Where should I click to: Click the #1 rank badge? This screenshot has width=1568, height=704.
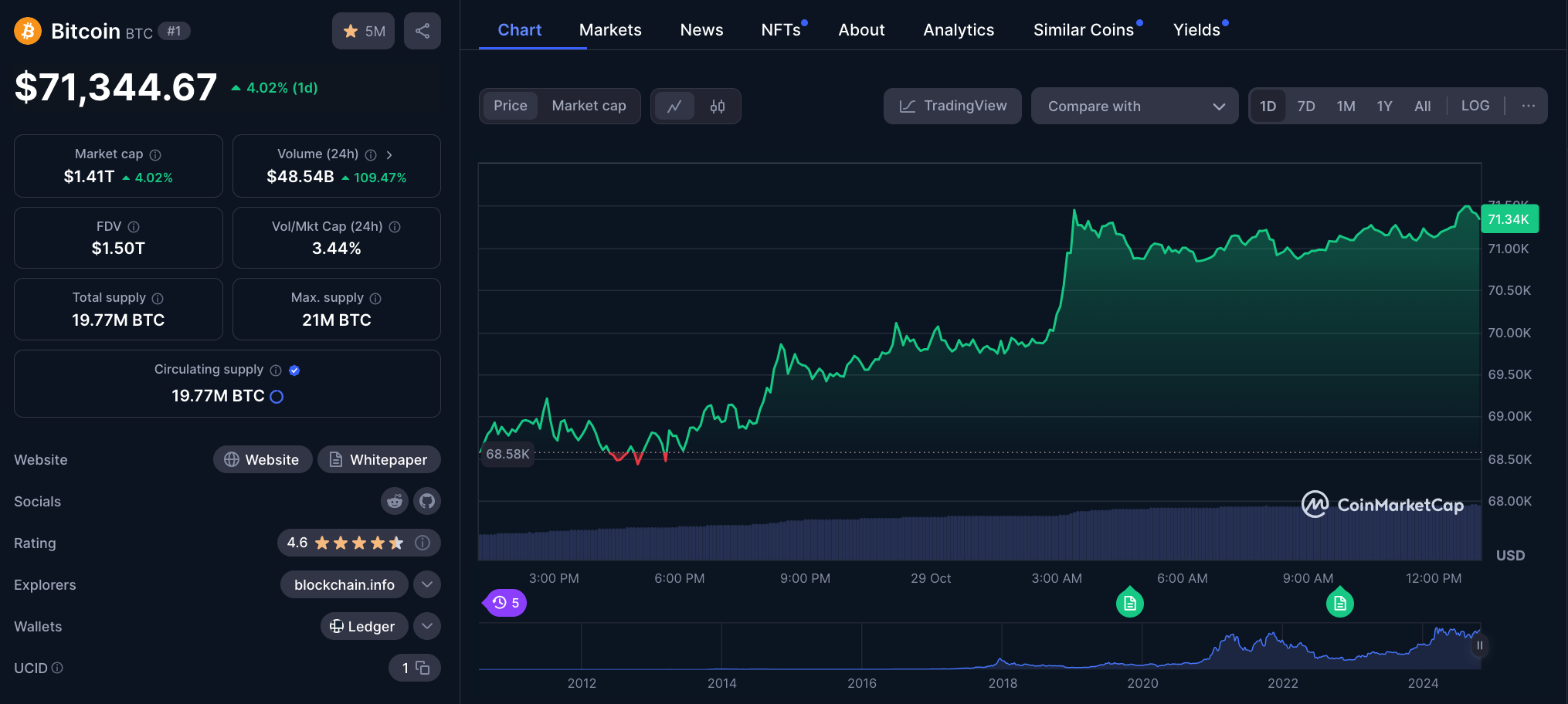[174, 31]
